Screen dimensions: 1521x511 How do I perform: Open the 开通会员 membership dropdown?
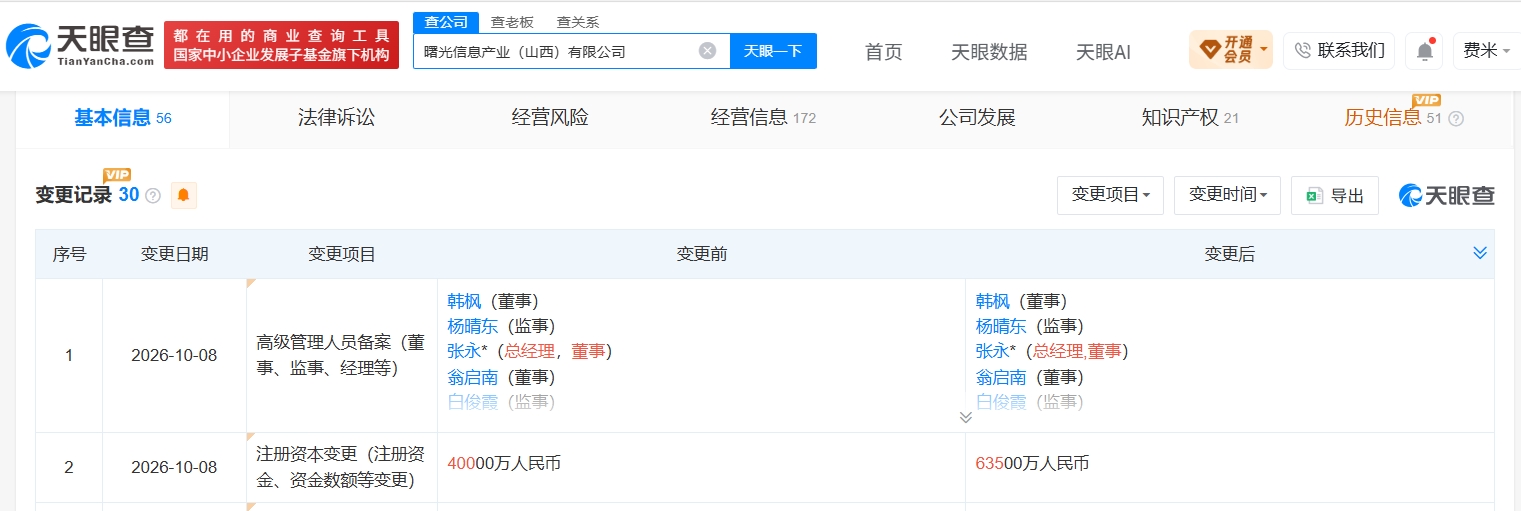(1231, 49)
